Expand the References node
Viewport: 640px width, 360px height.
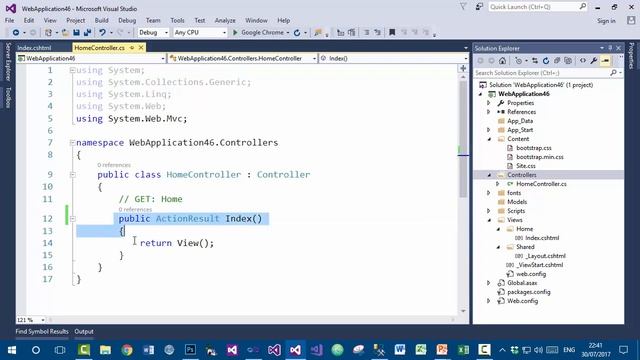click(489, 112)
